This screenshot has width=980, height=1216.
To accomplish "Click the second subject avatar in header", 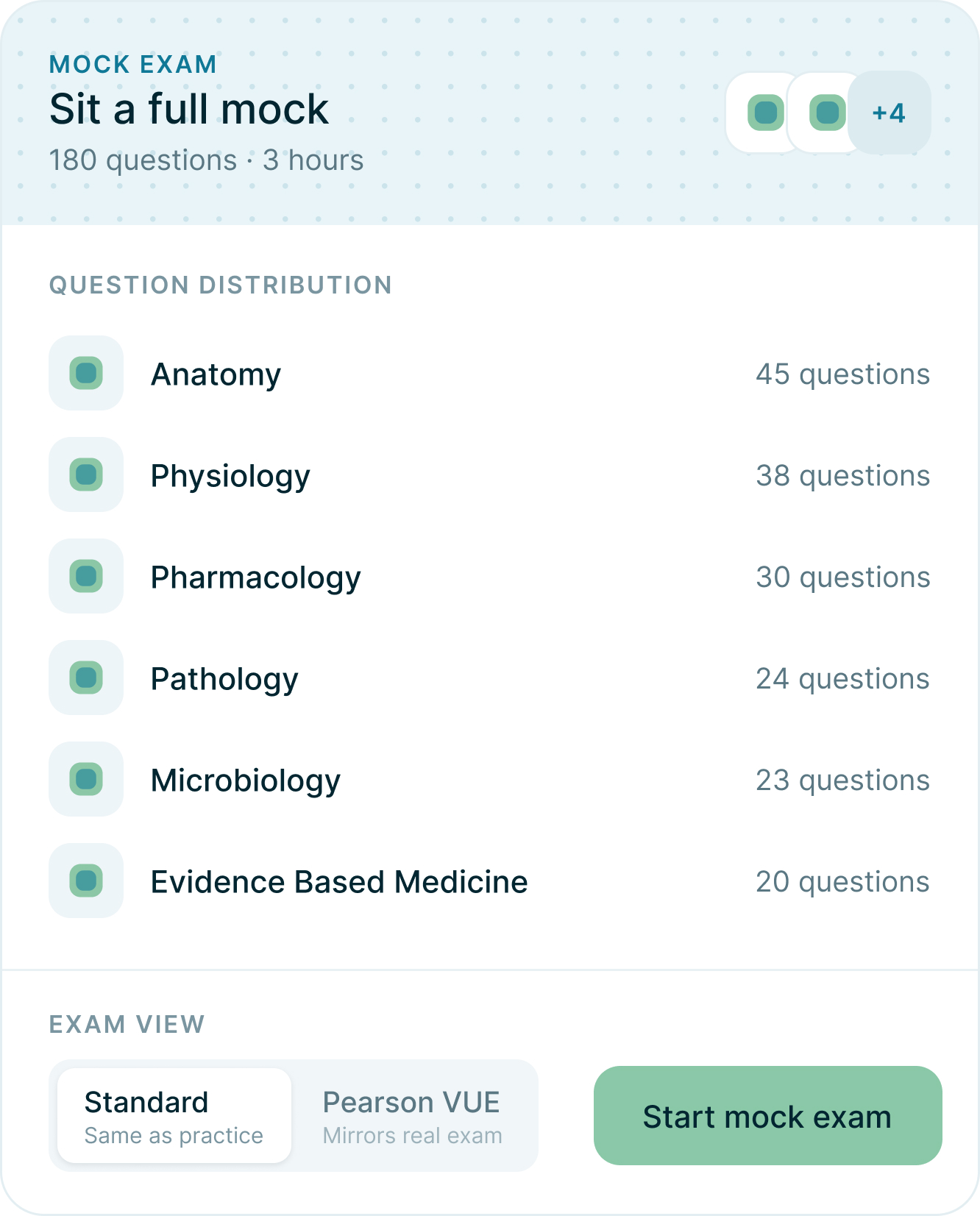I will (x=827, y=113).
